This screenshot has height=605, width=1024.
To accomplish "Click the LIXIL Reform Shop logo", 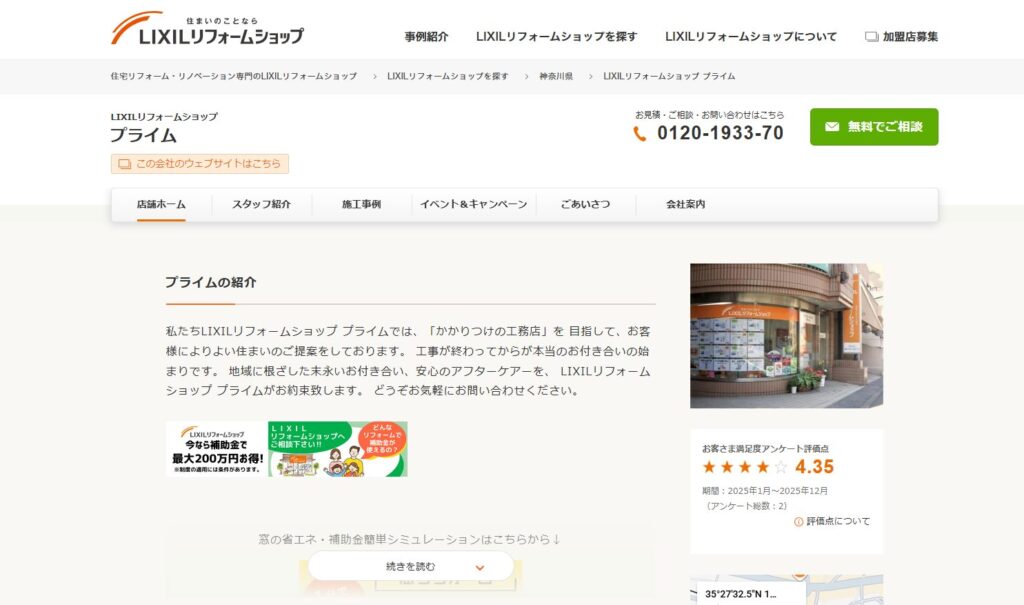I will pos(207,30).
